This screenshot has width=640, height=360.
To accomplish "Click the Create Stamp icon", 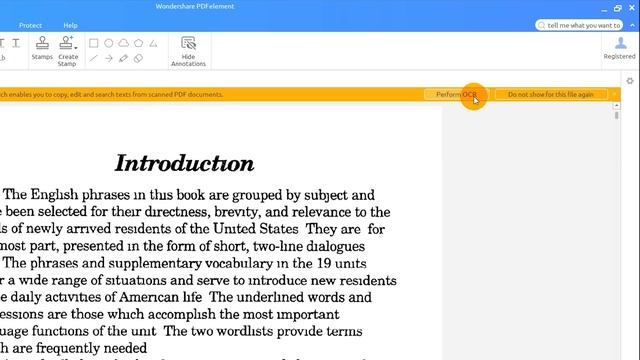I will 66,42.
